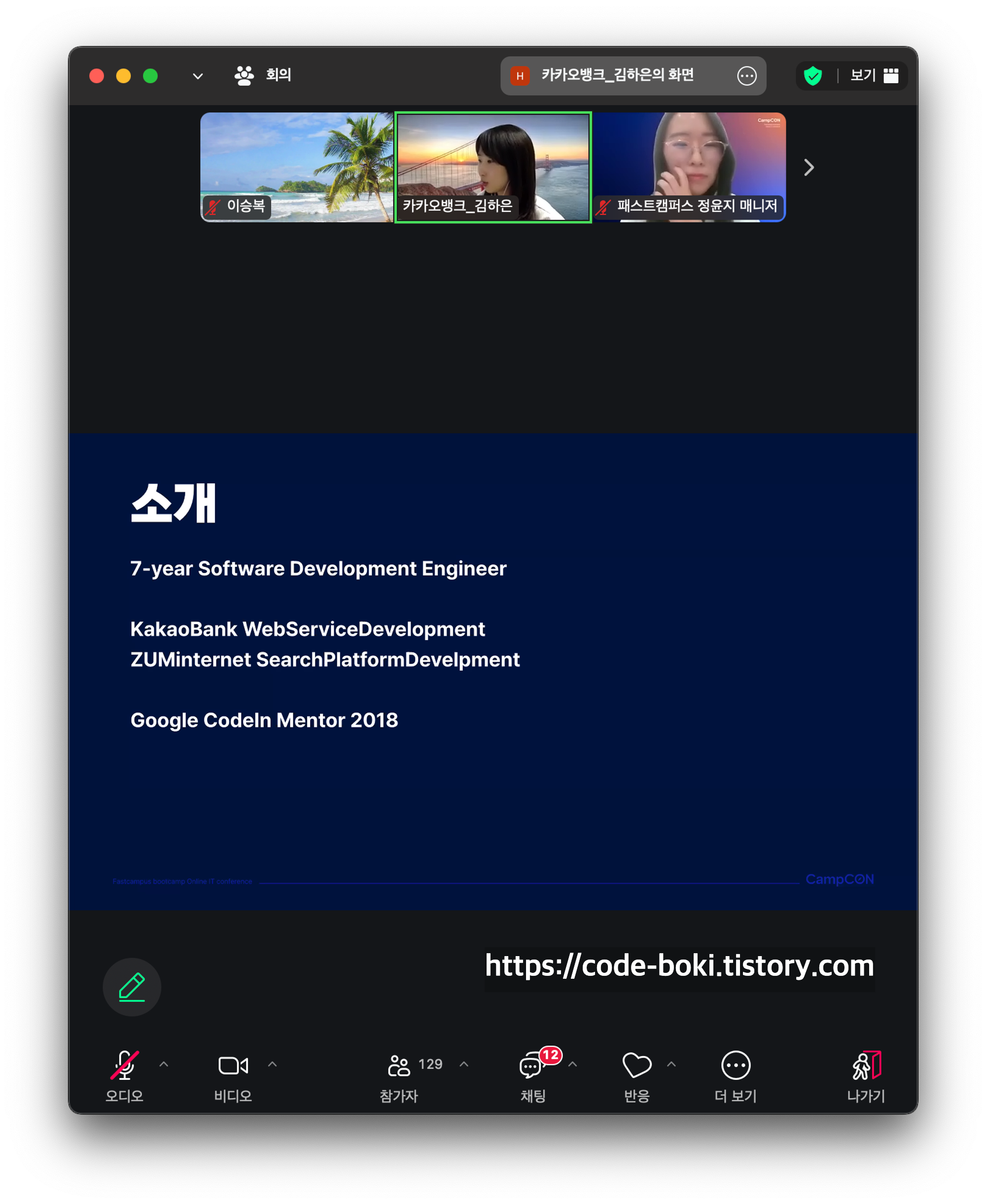Click the heart reactions icon
Viewport: 986px width, 1204px height.
click(636, 1066)
